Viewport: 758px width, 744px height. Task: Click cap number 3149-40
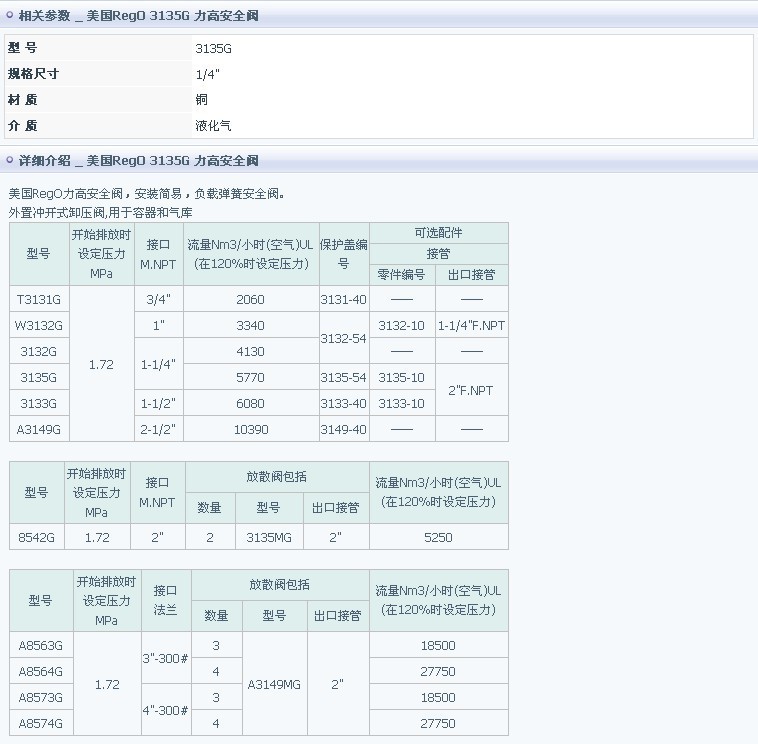344,429
